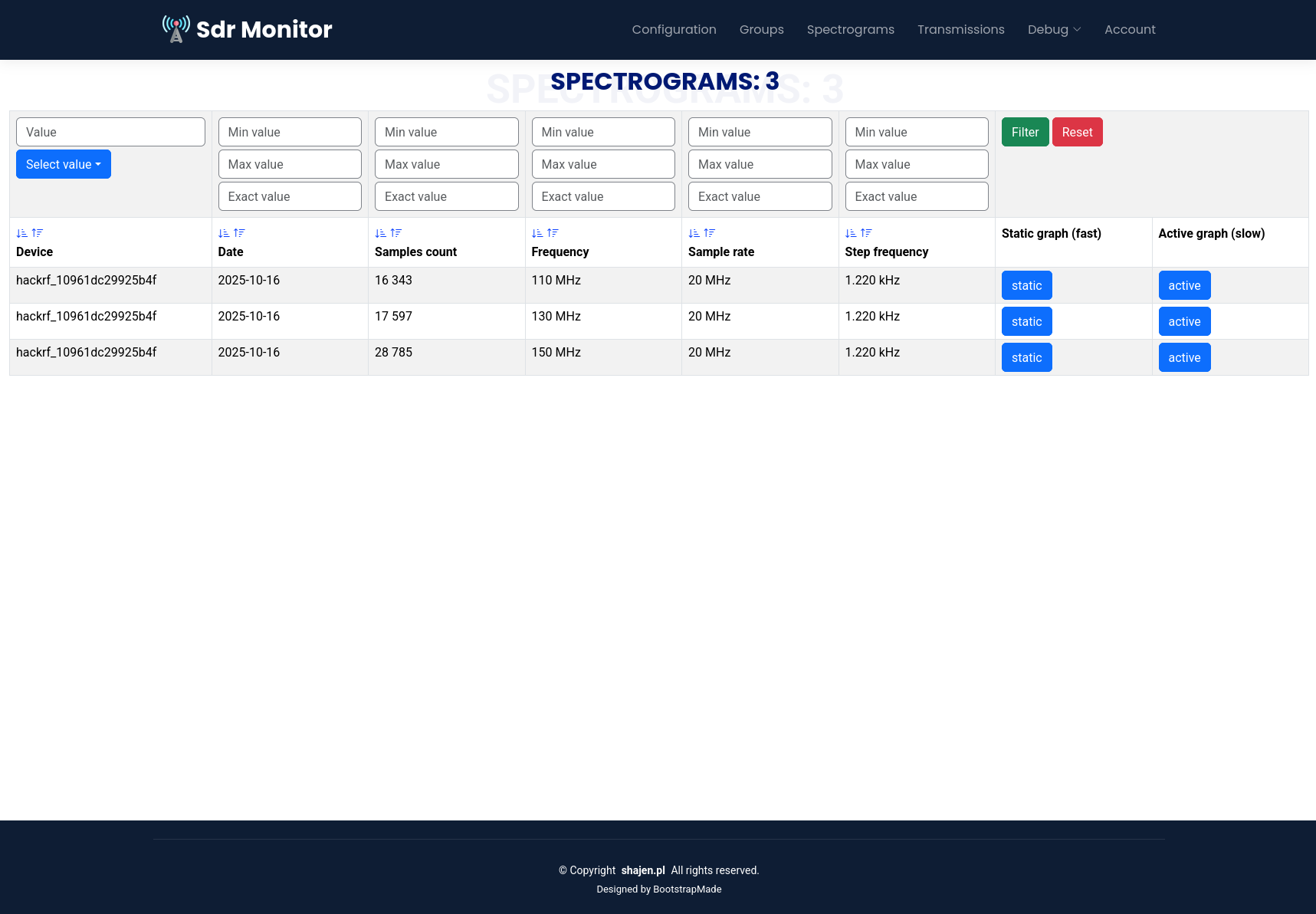Focus the Device Value filter field

click(x=110, y=132)
